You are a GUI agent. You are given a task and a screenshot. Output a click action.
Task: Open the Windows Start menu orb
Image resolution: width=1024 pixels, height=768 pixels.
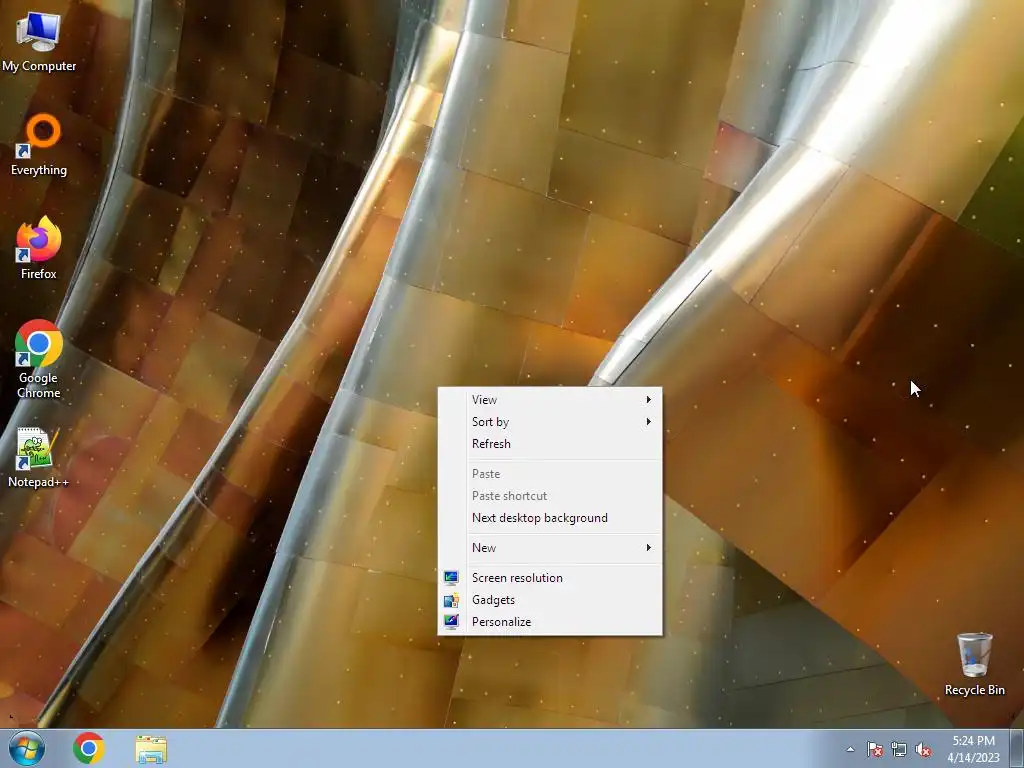tap(27, 748)
